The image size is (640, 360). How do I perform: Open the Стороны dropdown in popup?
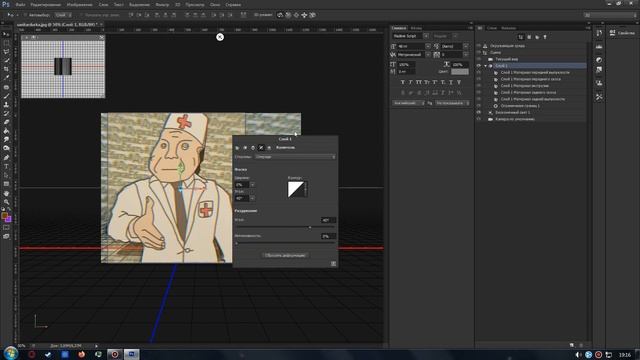click(295, 157)
